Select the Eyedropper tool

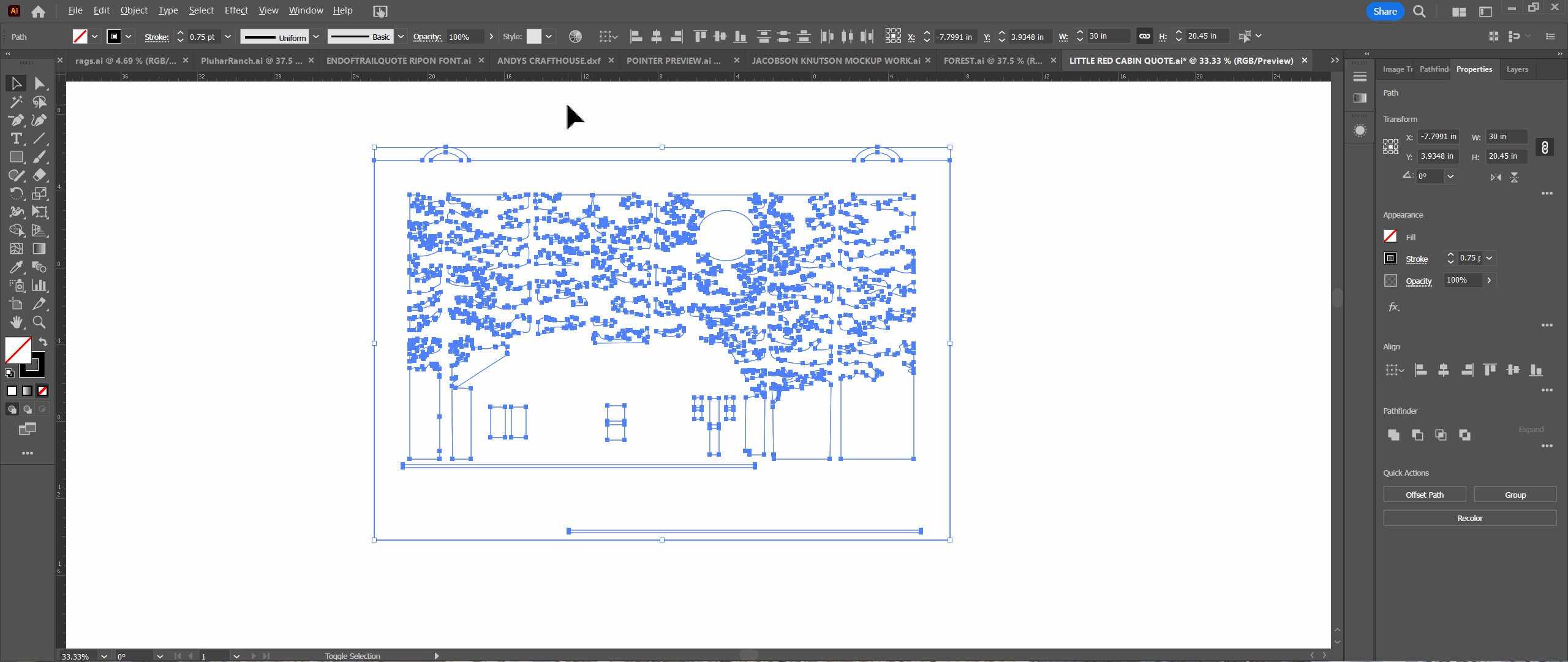tap(15, 267)
